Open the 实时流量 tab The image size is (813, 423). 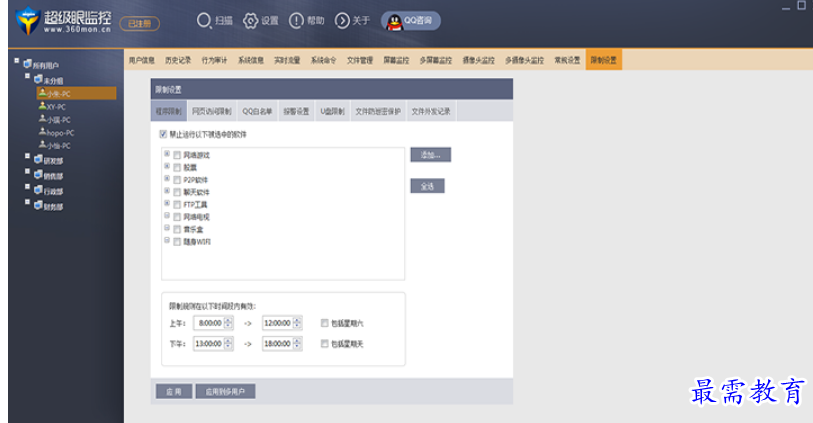click(287, 61)
